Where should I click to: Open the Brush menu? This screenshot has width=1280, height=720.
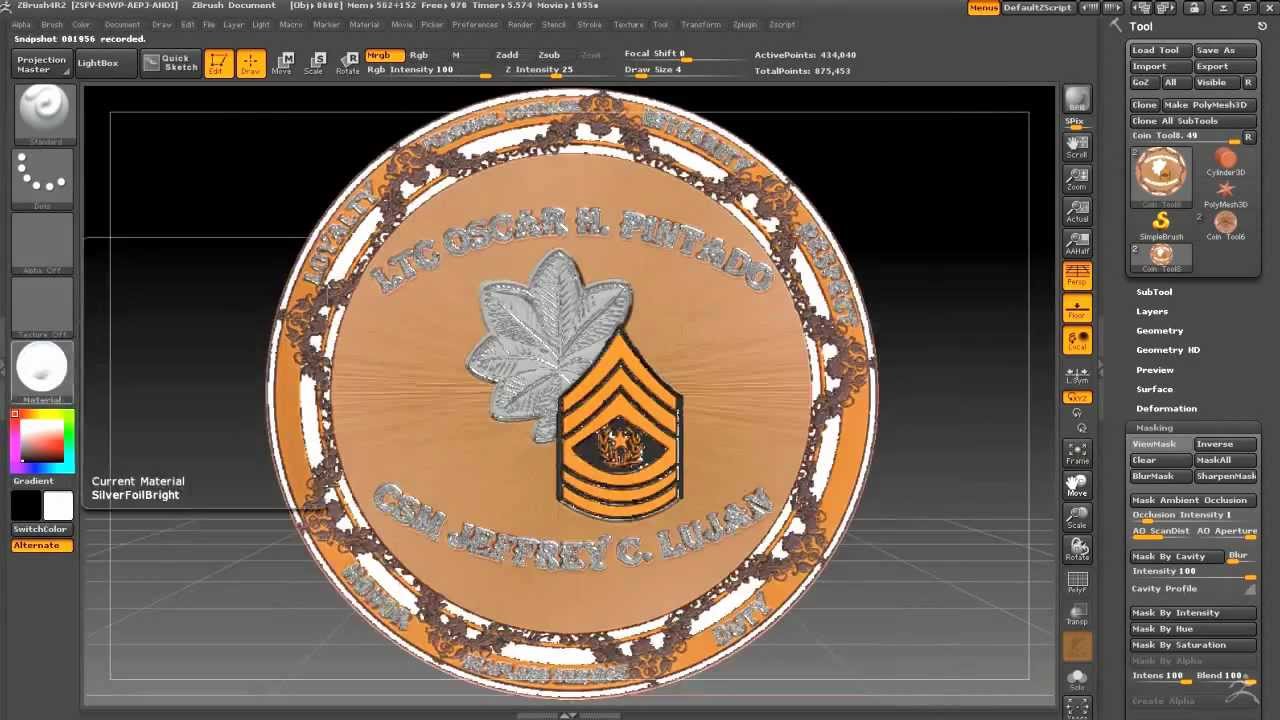pos(51,24)
